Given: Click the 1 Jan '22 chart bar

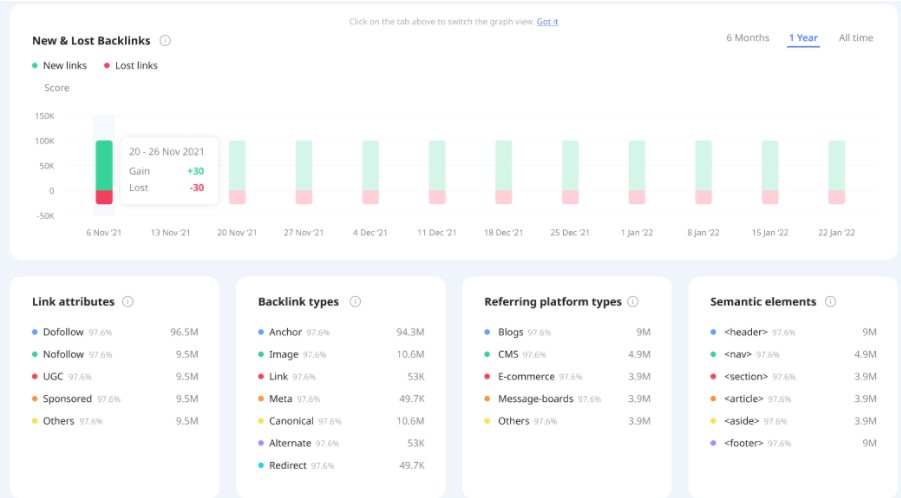Looking at the screenshot, I should tap(637, 172).
